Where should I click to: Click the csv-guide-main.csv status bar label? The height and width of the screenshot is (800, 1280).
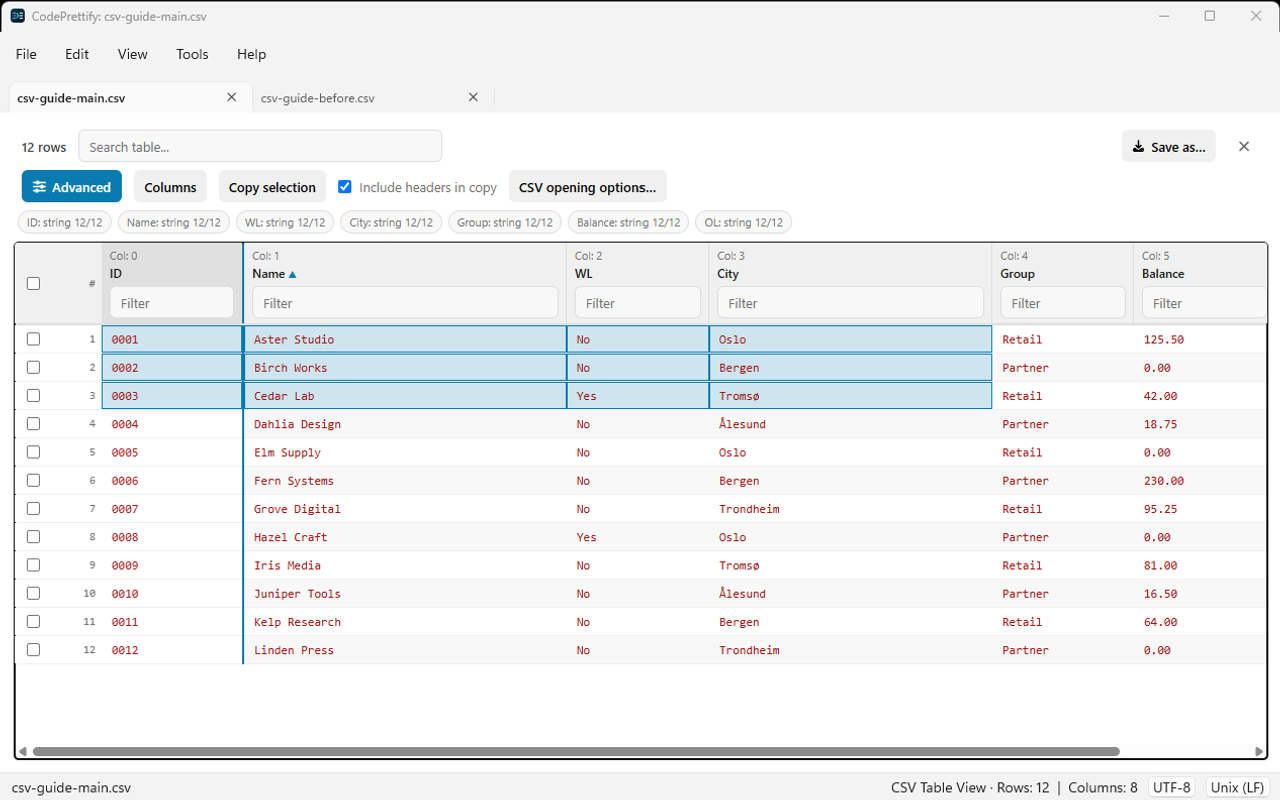pyautogui.click(x=71, y=787)
